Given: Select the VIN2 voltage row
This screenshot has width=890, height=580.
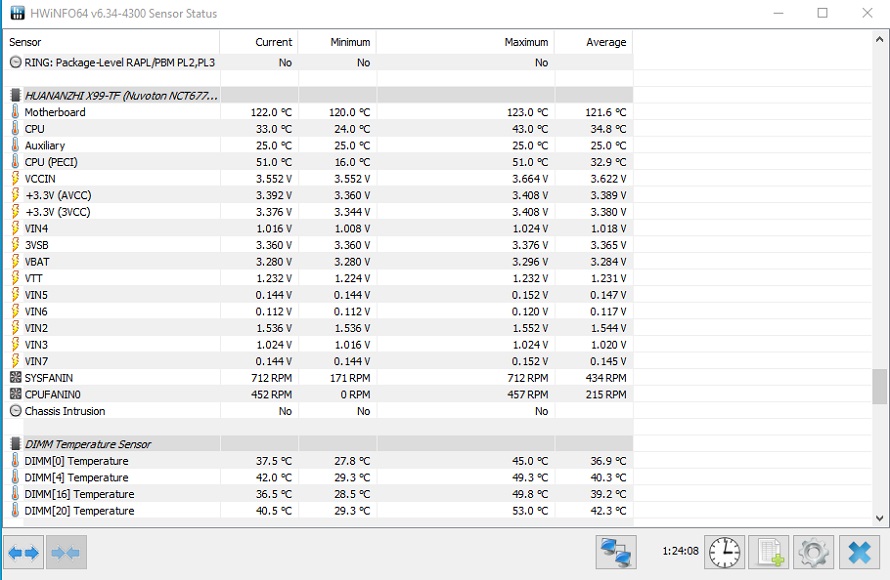Looking at the screenshot, I should click(x=318, y=327).
